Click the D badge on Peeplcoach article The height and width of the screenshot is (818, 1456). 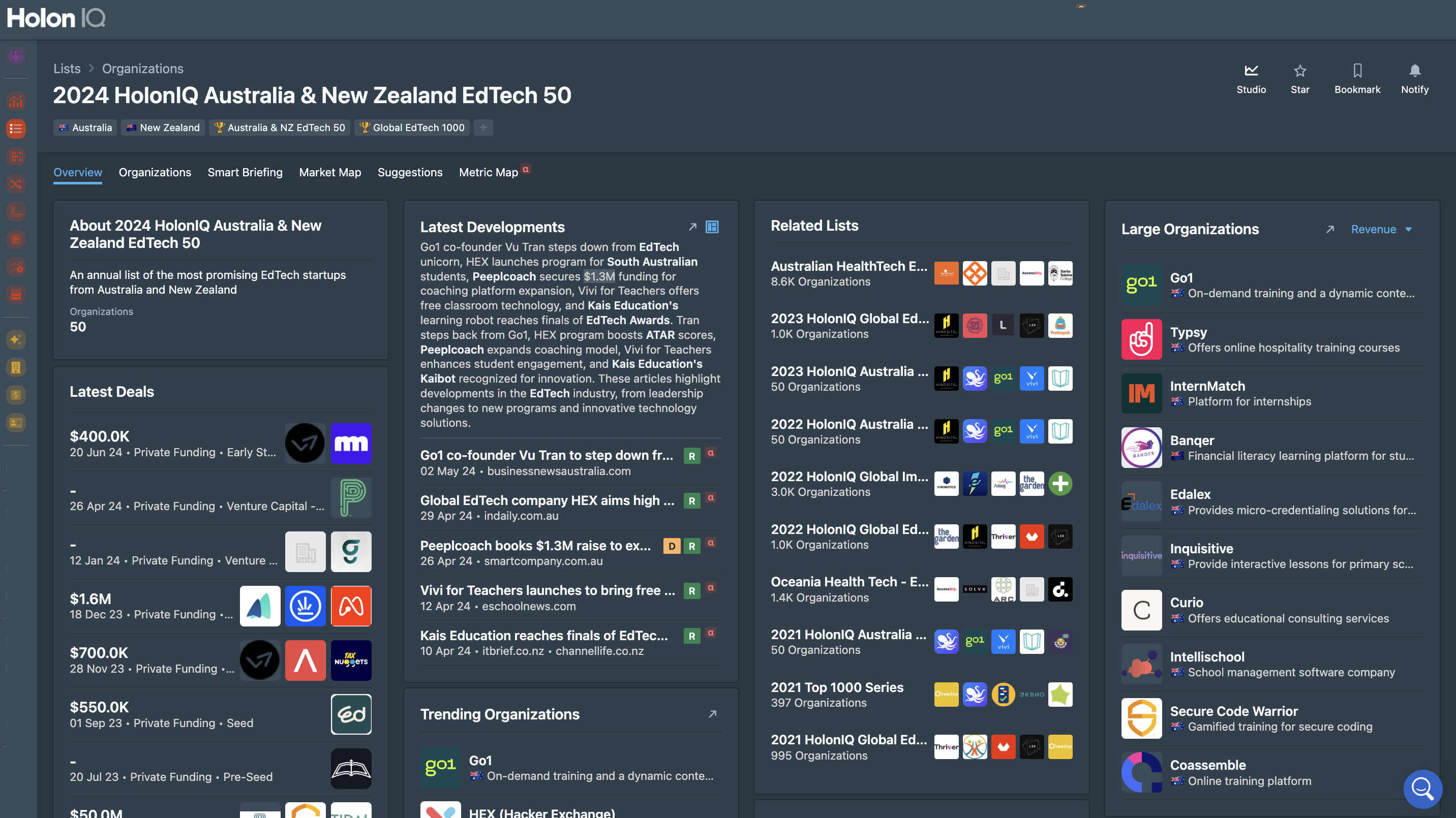click(672, 546)
